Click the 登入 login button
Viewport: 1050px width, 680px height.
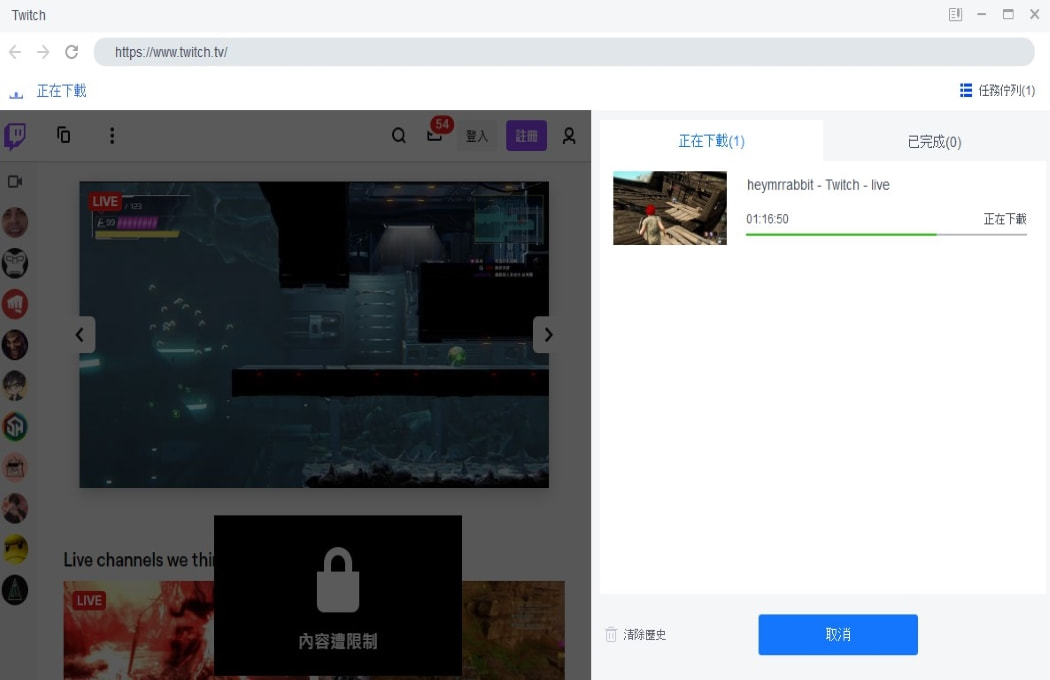coord(477,136)
